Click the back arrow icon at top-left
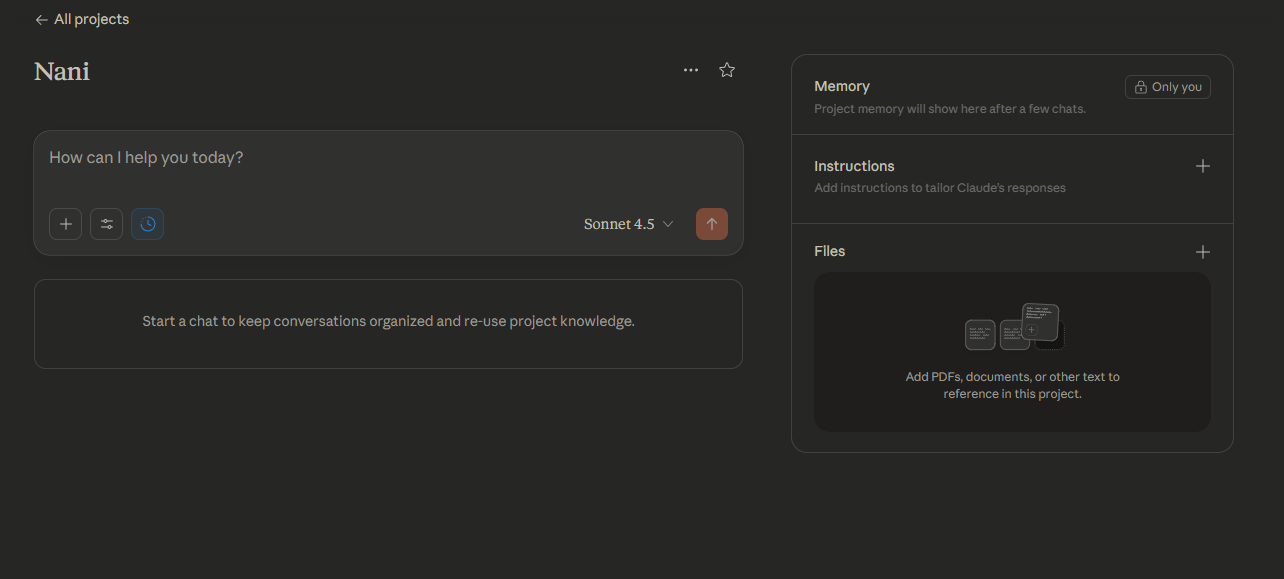The width and height of the screenshot is (1284, 579). pyautogui.click(x=41, y=20)
